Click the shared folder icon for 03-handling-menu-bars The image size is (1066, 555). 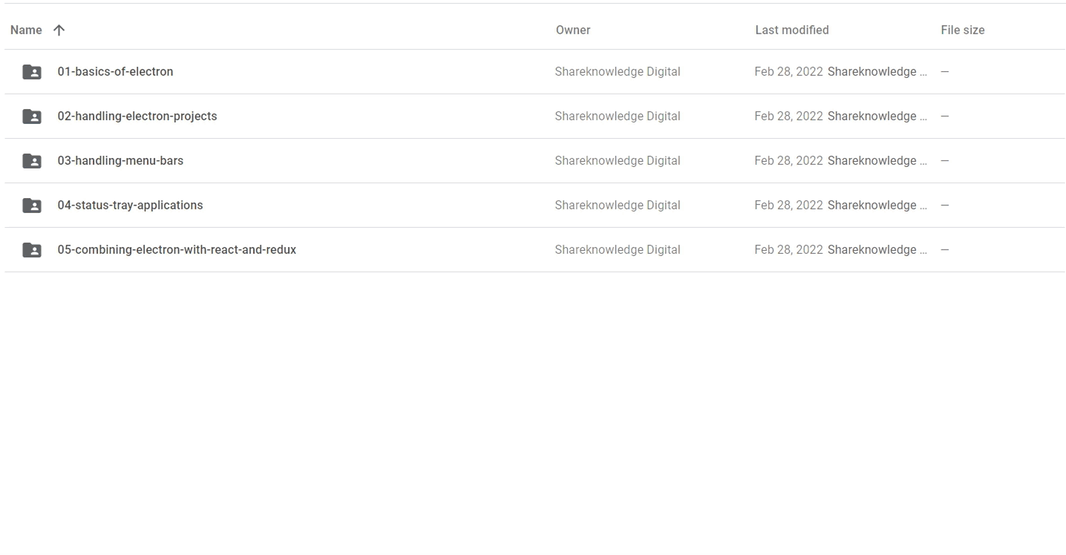32,161
